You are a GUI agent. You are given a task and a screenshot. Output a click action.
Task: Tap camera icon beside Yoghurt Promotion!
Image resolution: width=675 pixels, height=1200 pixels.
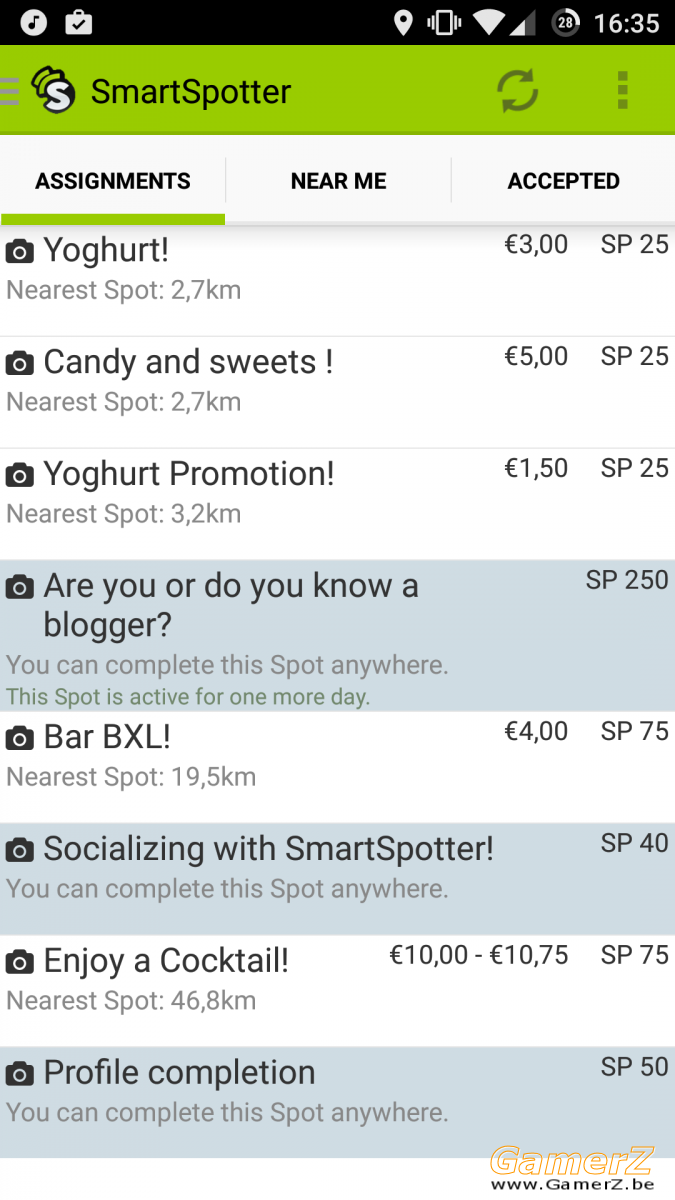tap(20, 475)
